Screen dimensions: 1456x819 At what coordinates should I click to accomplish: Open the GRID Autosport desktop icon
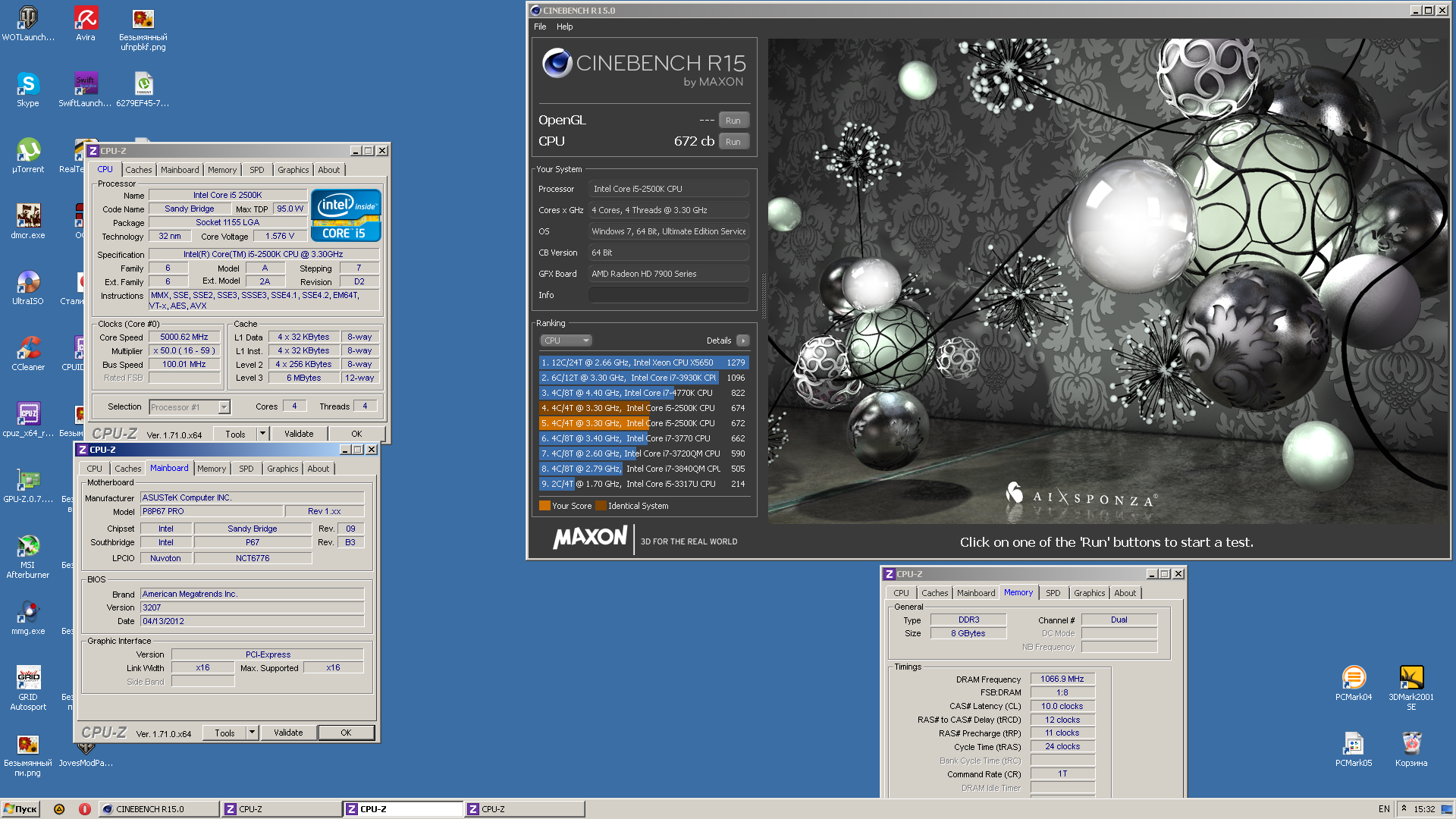click(x=28, y=688)
